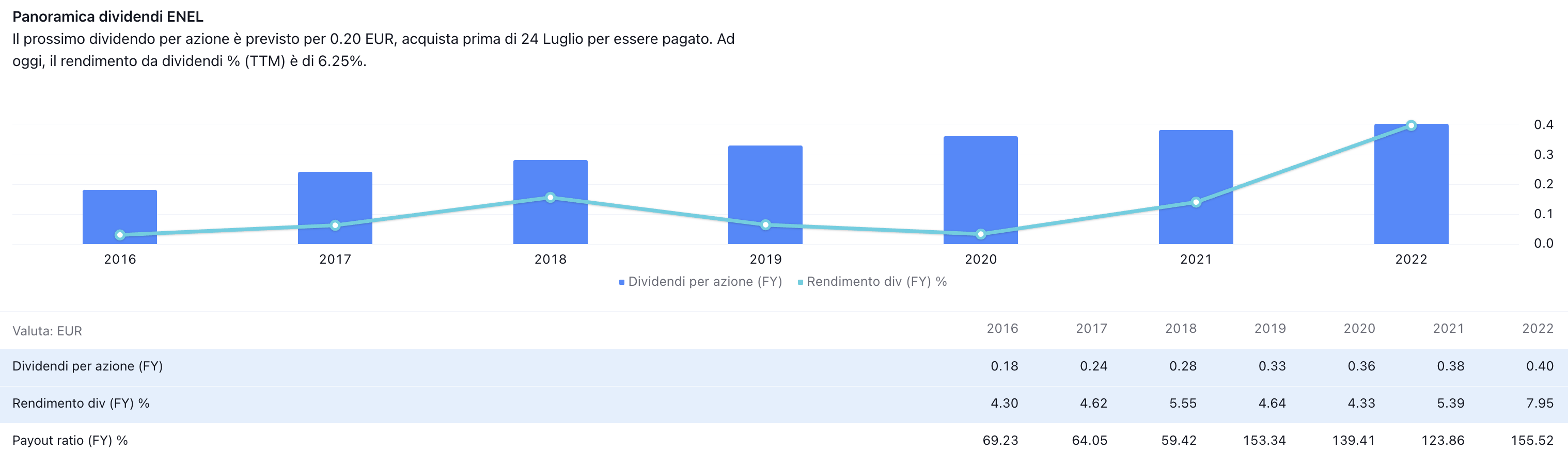Click payout ratio value 139.41
Image resolution: width=1568 pixels, height=452 pixels.
(1353, 441)
